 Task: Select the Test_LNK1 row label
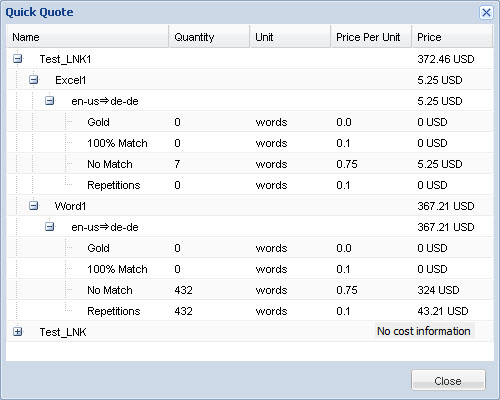pos(65,59)
